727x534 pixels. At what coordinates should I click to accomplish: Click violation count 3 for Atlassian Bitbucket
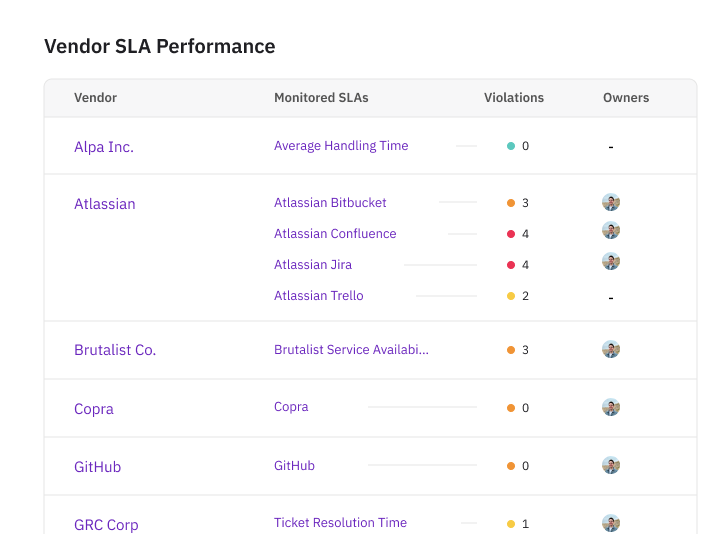pyautogui.click(x=525, y=203)
